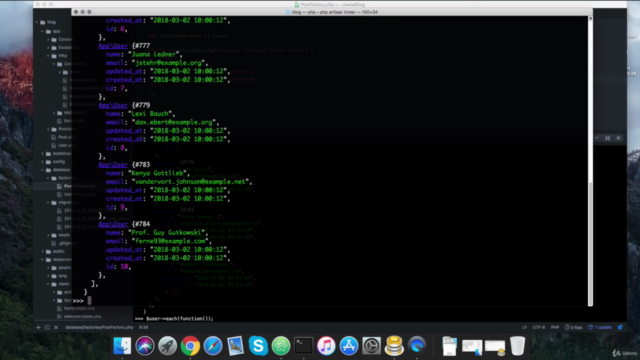Open Safari compass icon in dock
The image size is (640, 360).
[213, 346]
